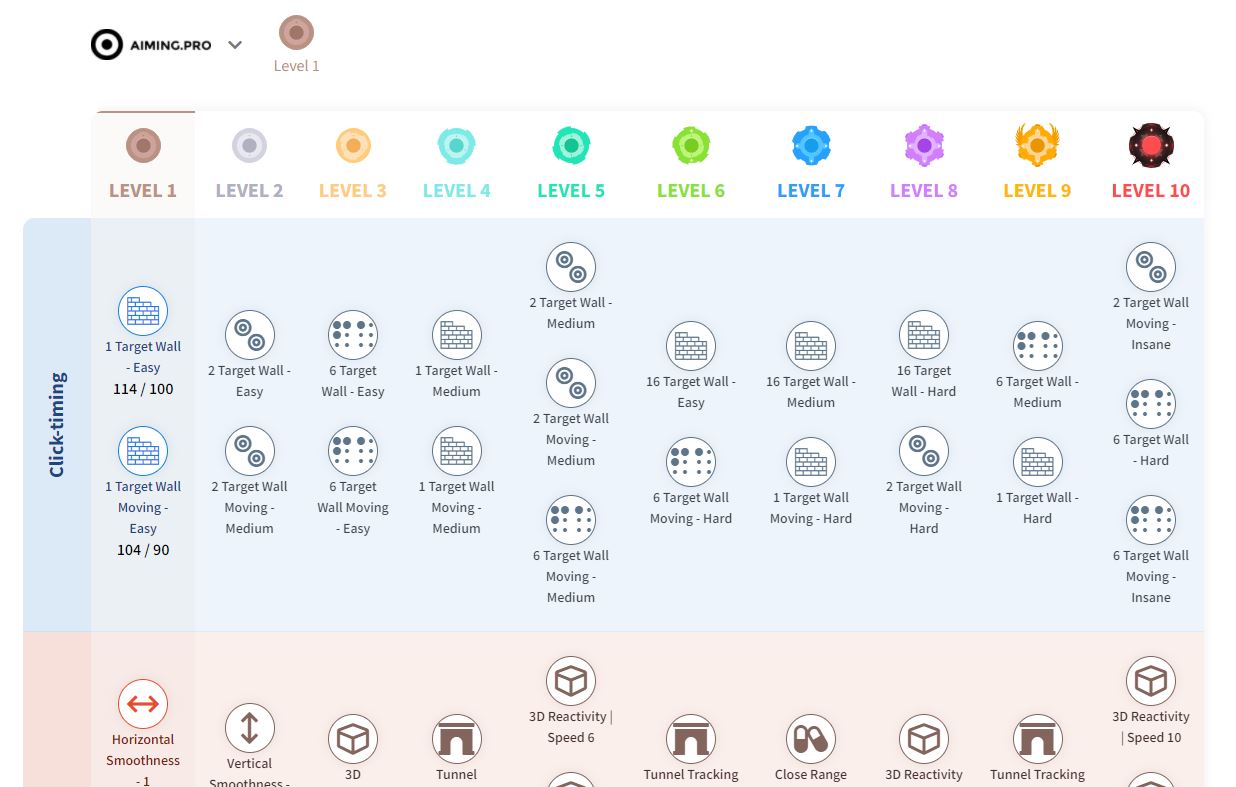
Task: Open 2 Target Wall - Easy drill
Action: click(249, 335)
